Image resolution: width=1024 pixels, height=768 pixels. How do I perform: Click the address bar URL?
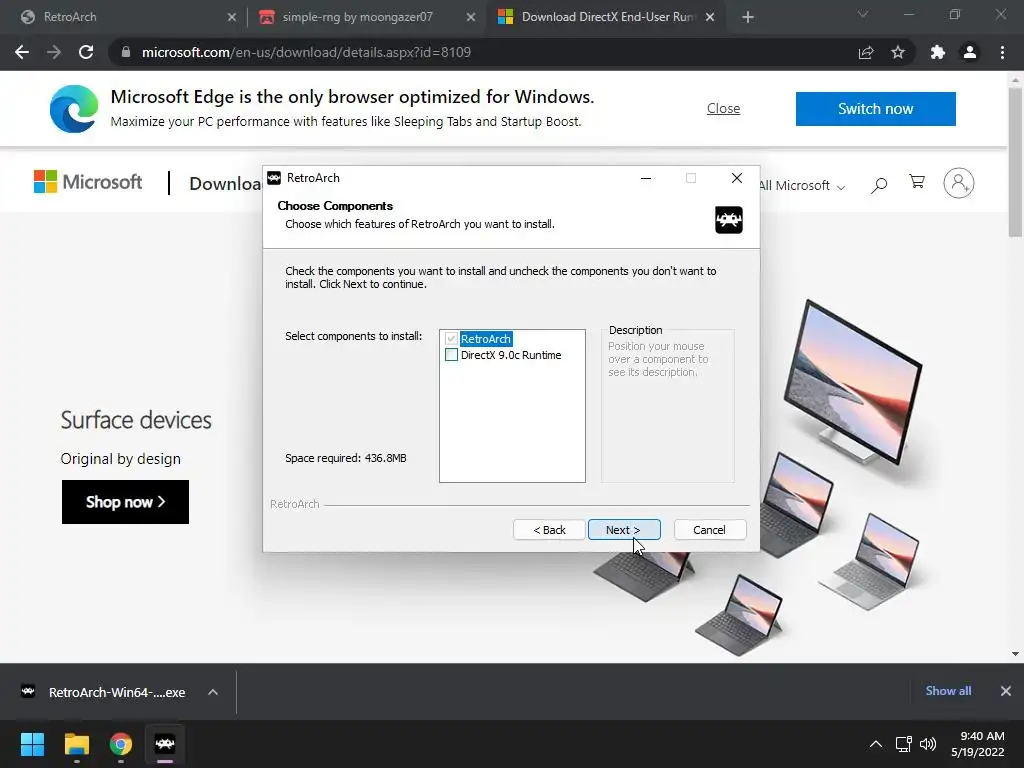point(306,52)
